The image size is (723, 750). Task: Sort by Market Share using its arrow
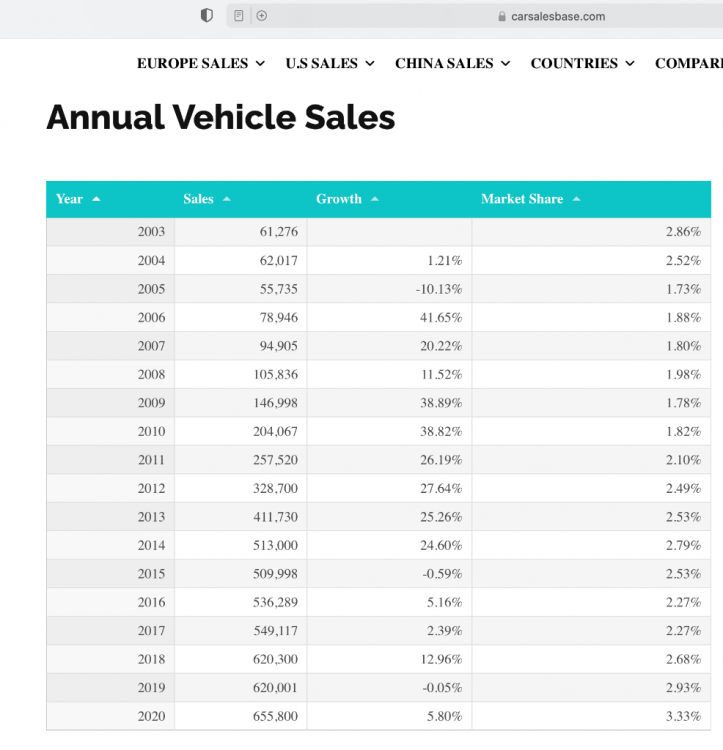[x=577, y=199]
